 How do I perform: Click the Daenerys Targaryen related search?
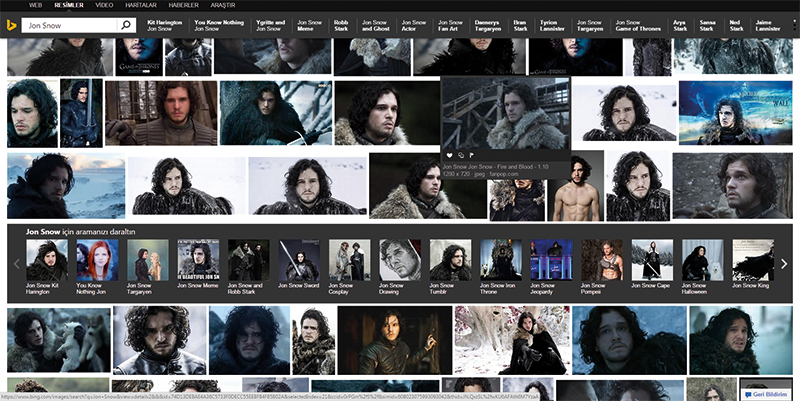pos(488,26)
